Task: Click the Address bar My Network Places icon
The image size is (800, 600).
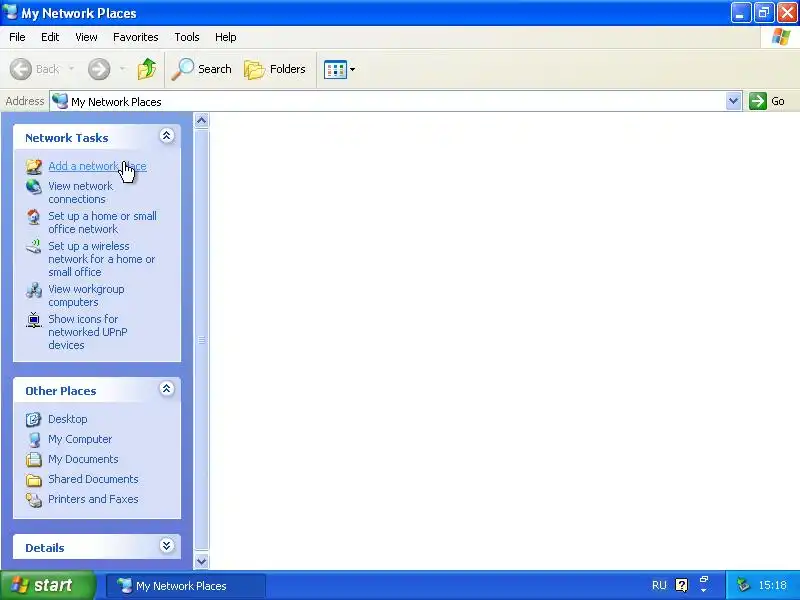Action: [x=60, y=101]
